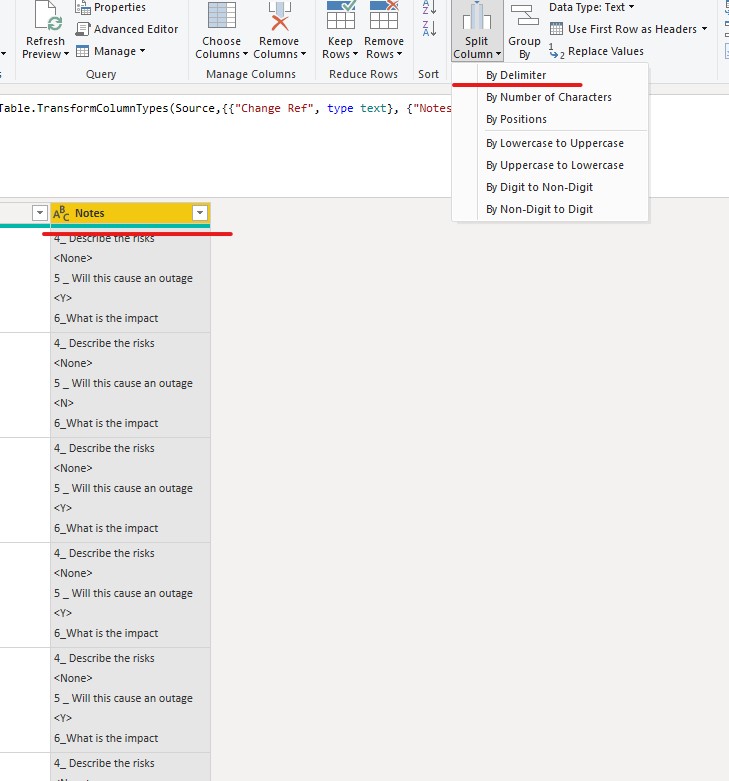
Task: Open the Data Type: Text dropdown
Action: tap(592, 7)
